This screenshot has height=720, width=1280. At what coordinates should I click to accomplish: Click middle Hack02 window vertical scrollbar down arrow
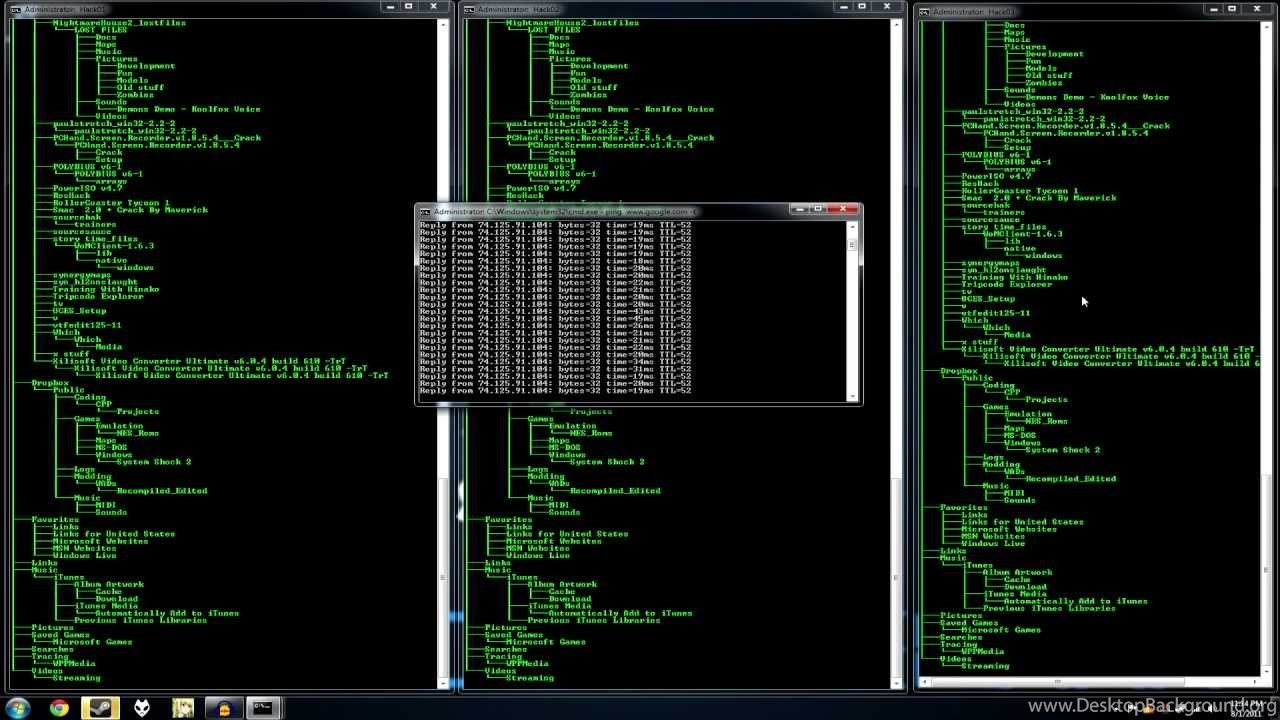point(897,683)
